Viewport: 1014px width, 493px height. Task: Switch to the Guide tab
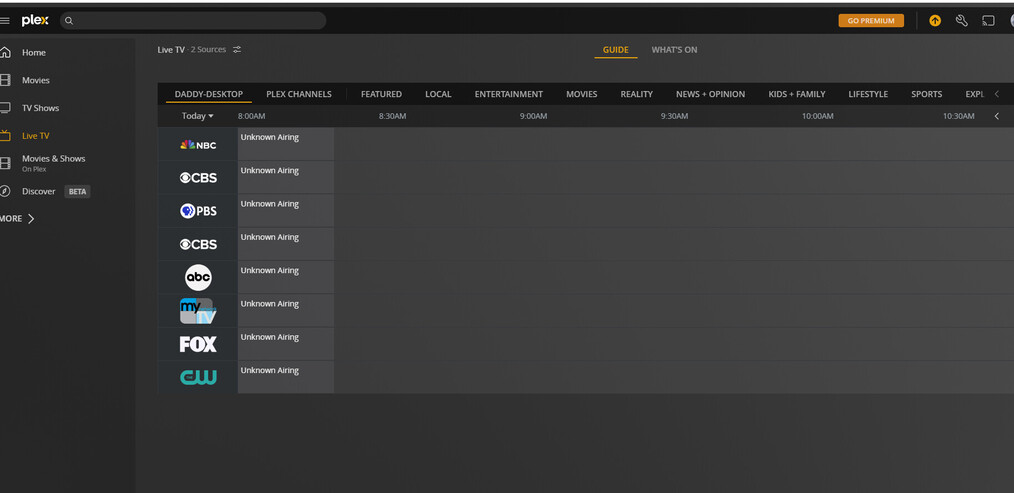tap(616, 50)
